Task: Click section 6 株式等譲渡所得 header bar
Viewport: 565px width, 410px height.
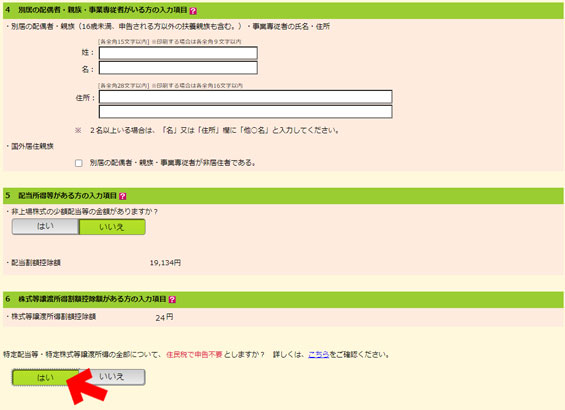Action: click(283, 299)
